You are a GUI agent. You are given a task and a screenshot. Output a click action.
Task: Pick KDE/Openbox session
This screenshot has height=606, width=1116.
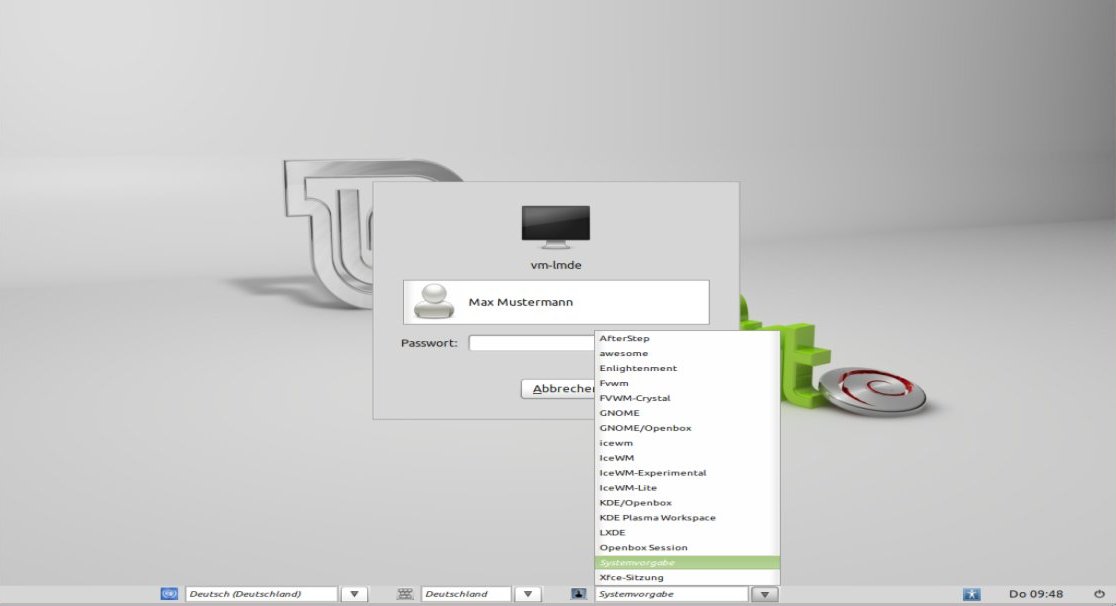687,503
